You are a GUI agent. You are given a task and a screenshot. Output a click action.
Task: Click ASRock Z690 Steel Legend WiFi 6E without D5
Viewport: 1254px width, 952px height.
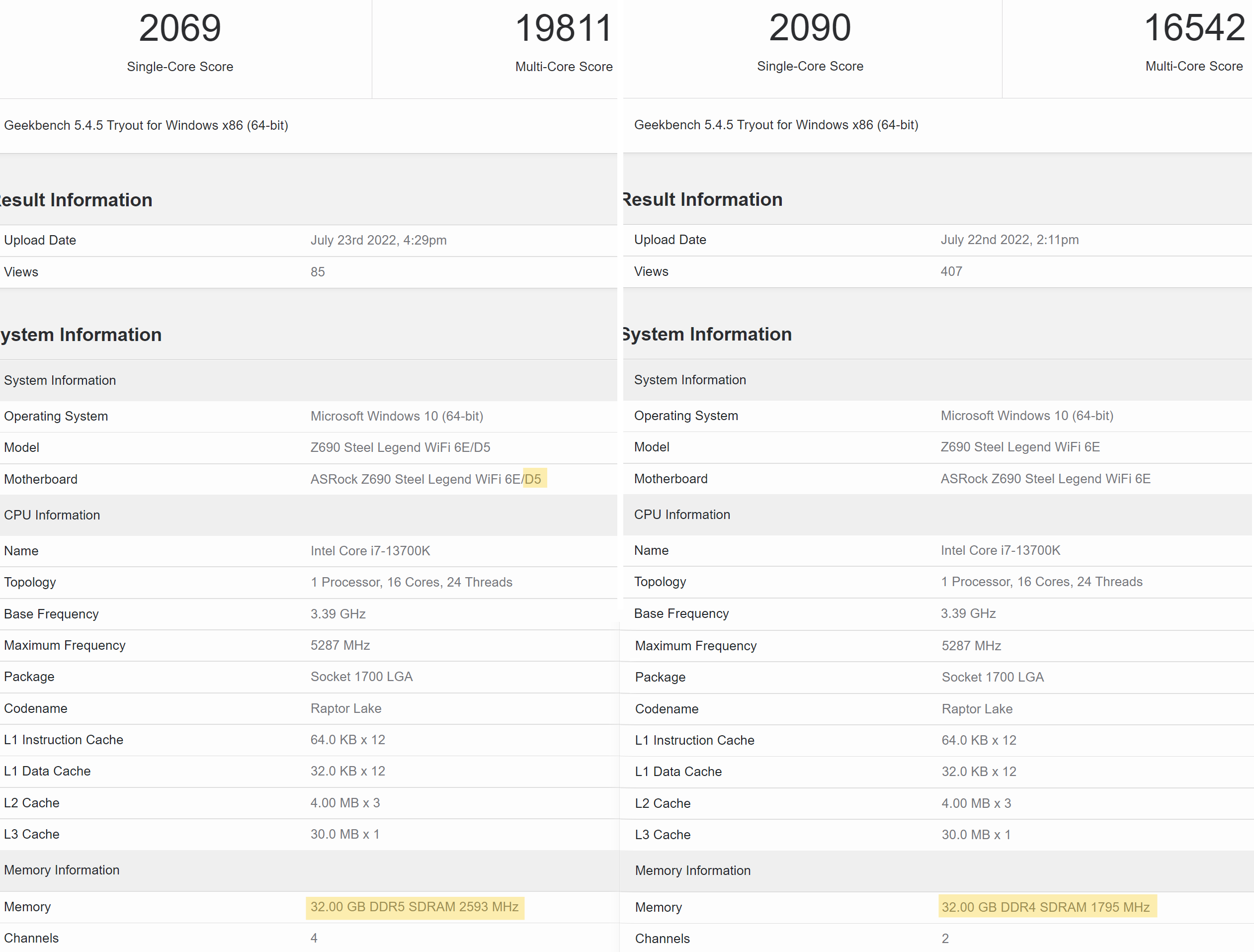click(1045, 479)
